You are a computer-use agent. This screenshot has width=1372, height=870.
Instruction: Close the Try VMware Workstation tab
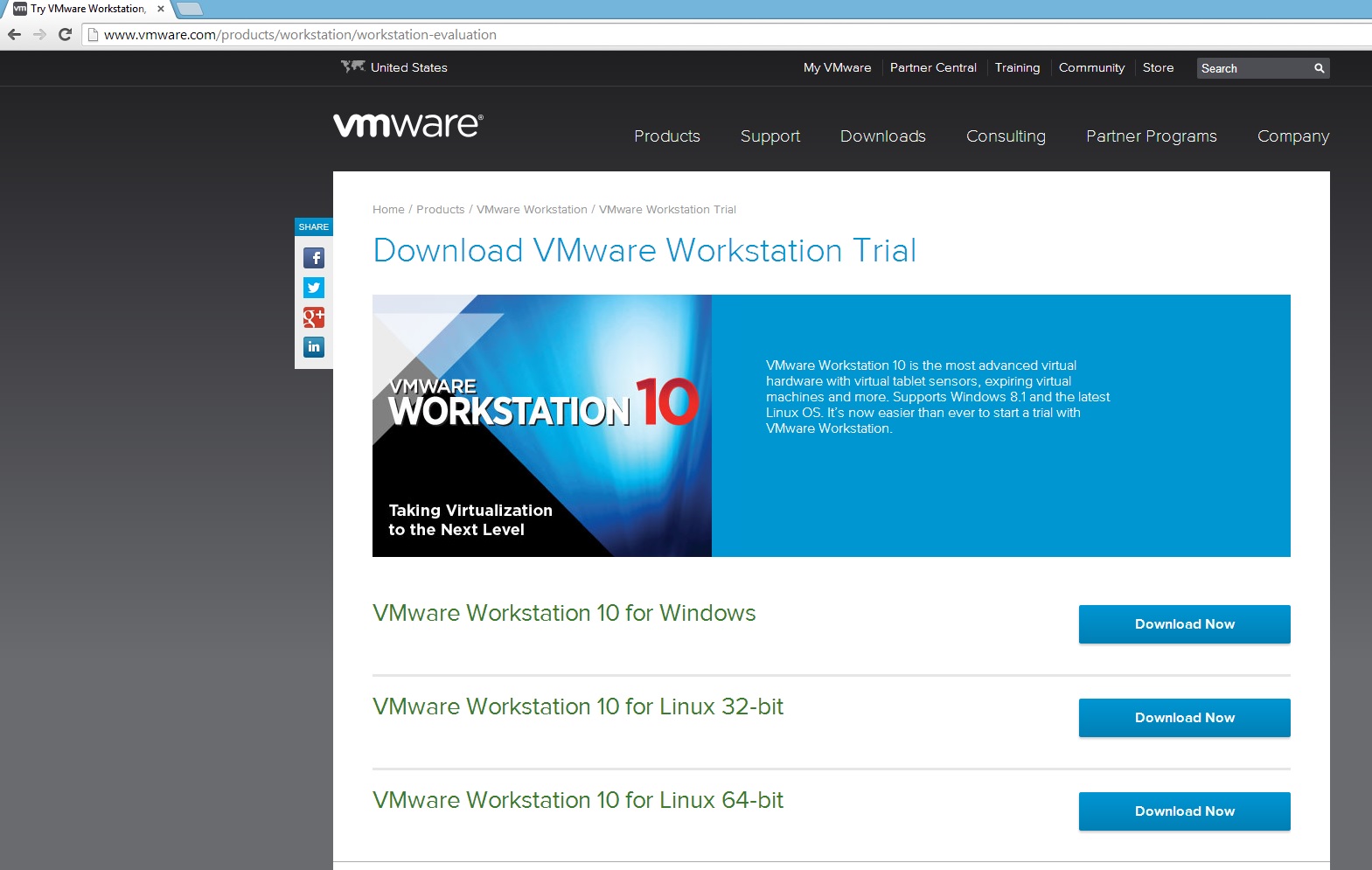pyautogui.click(x=161, y=9)
